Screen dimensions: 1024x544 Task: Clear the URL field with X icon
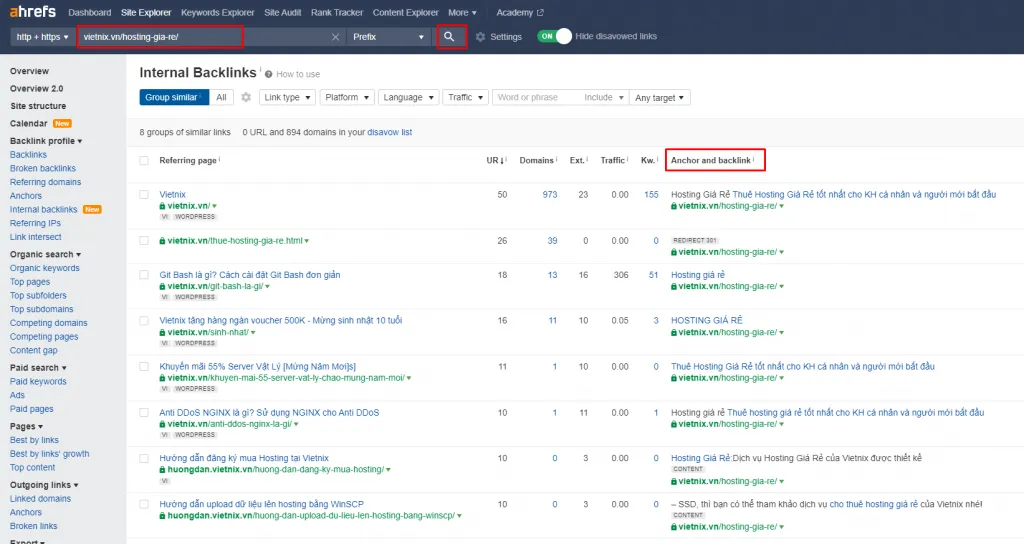[x=335, y=37]
